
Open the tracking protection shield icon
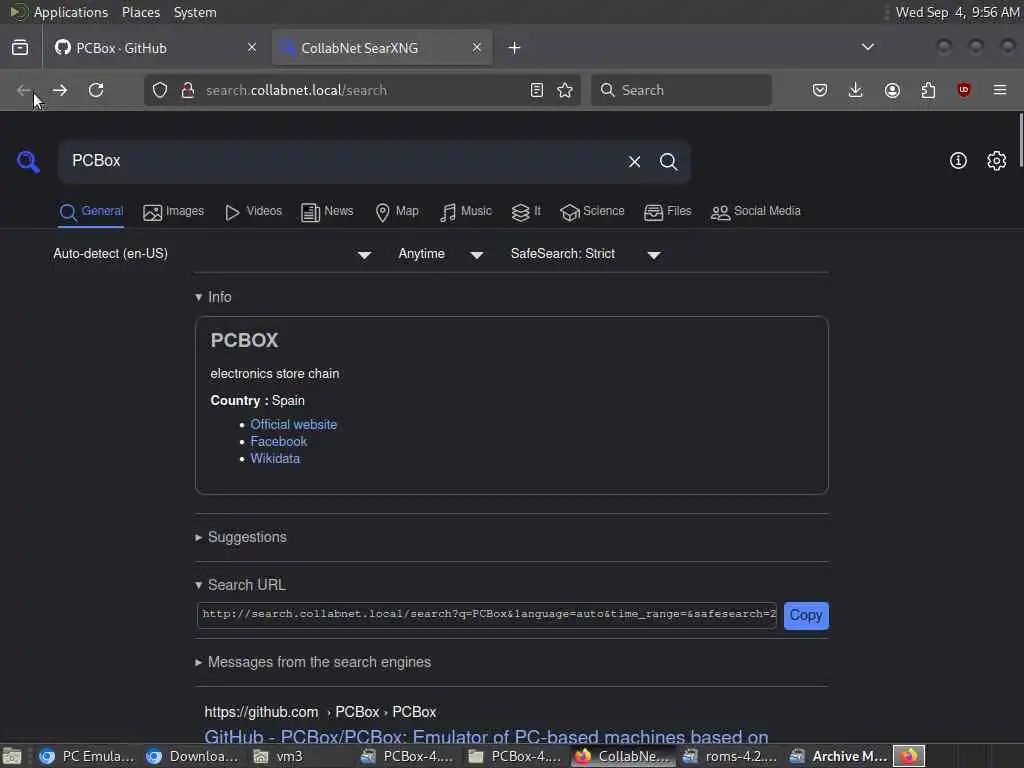point(160,90)
